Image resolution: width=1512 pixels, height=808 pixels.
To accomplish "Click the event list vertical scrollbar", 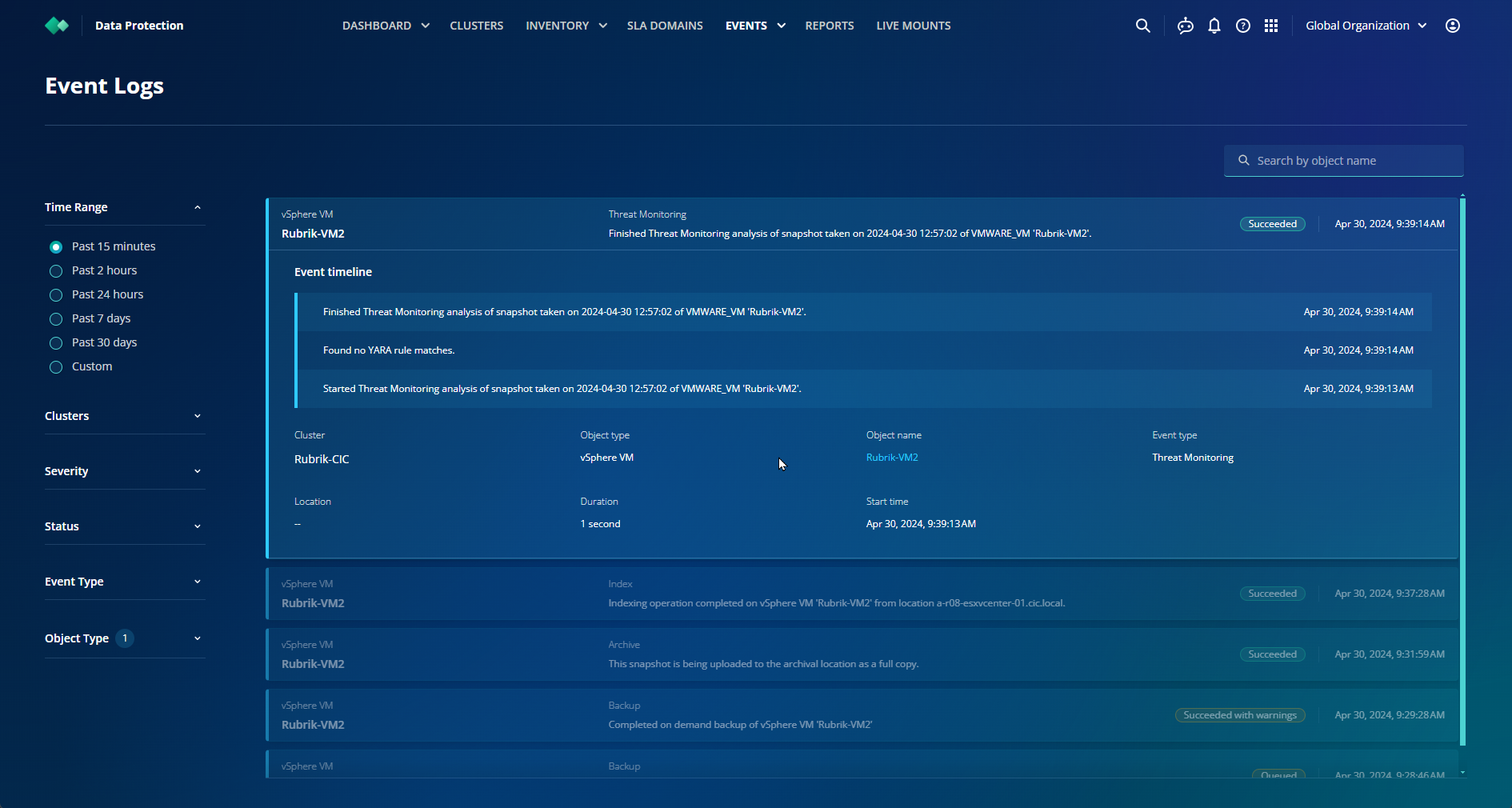I will [x=1462, y=472].
